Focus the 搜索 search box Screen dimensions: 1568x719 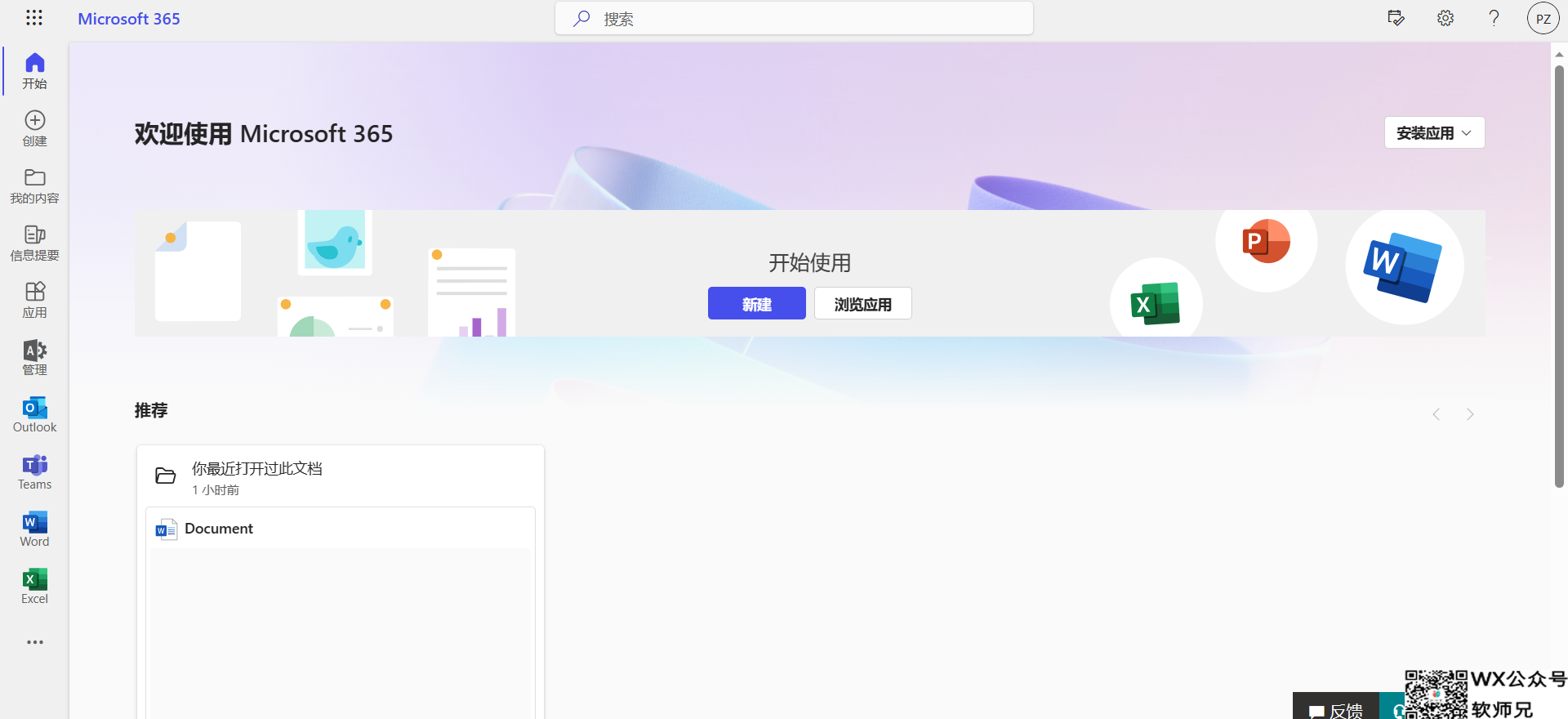[794, 18]
